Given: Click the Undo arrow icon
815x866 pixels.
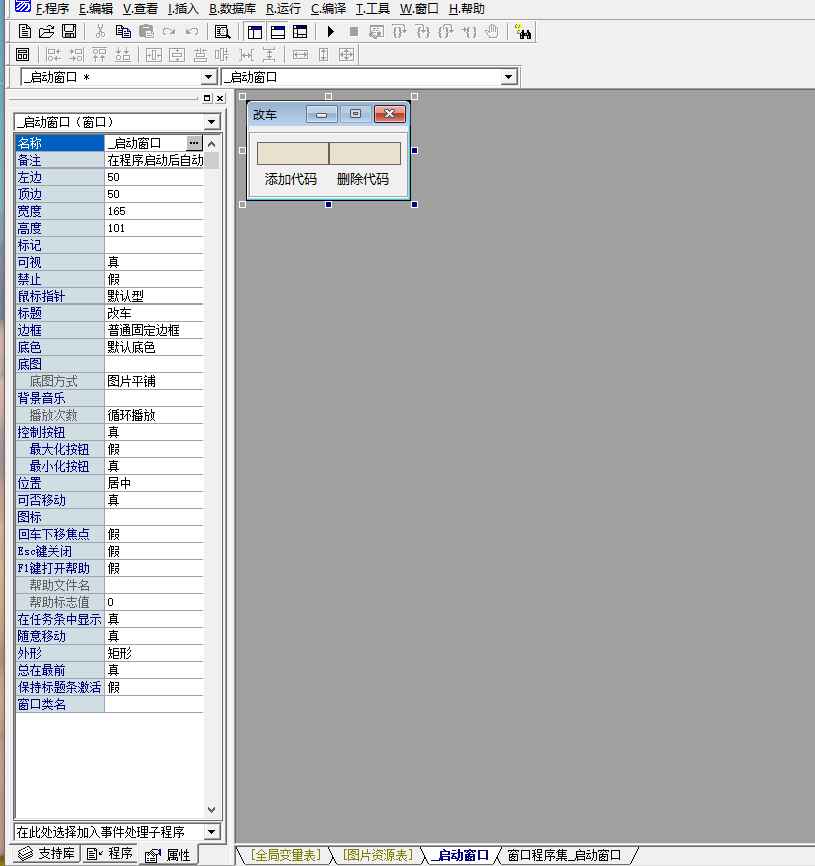Looking at the screenshot, I should pyautogui.click(x=192, y=31).
